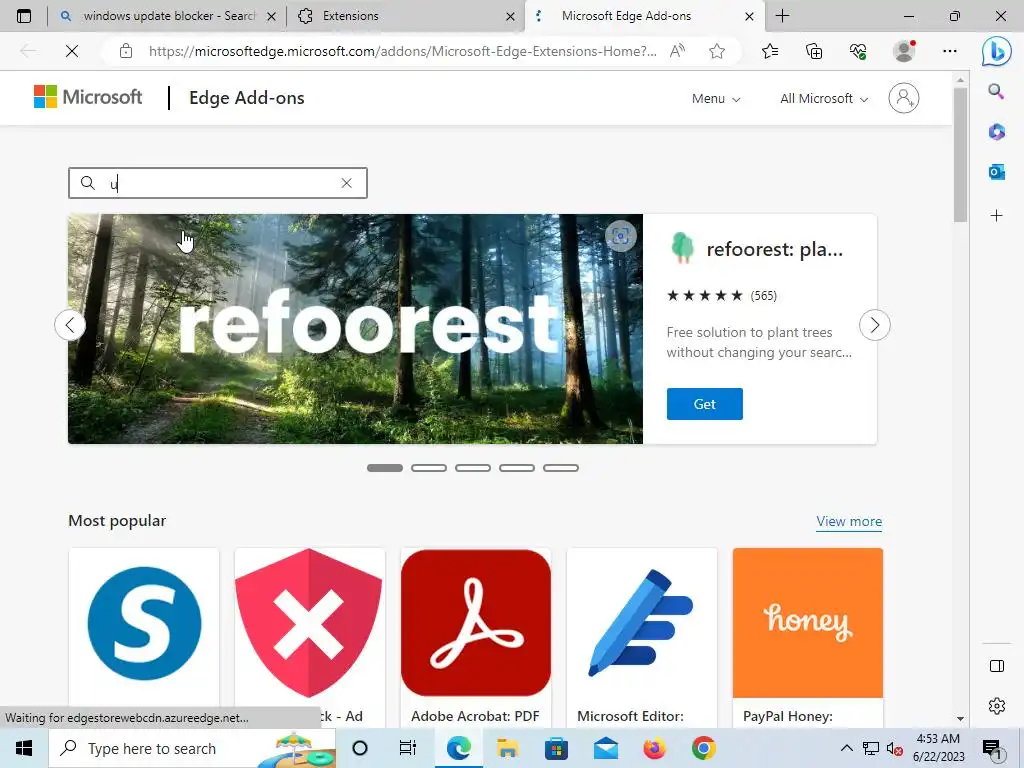
Task: Select the fifth carousel indicator
Action: click(x=561, y=468)
